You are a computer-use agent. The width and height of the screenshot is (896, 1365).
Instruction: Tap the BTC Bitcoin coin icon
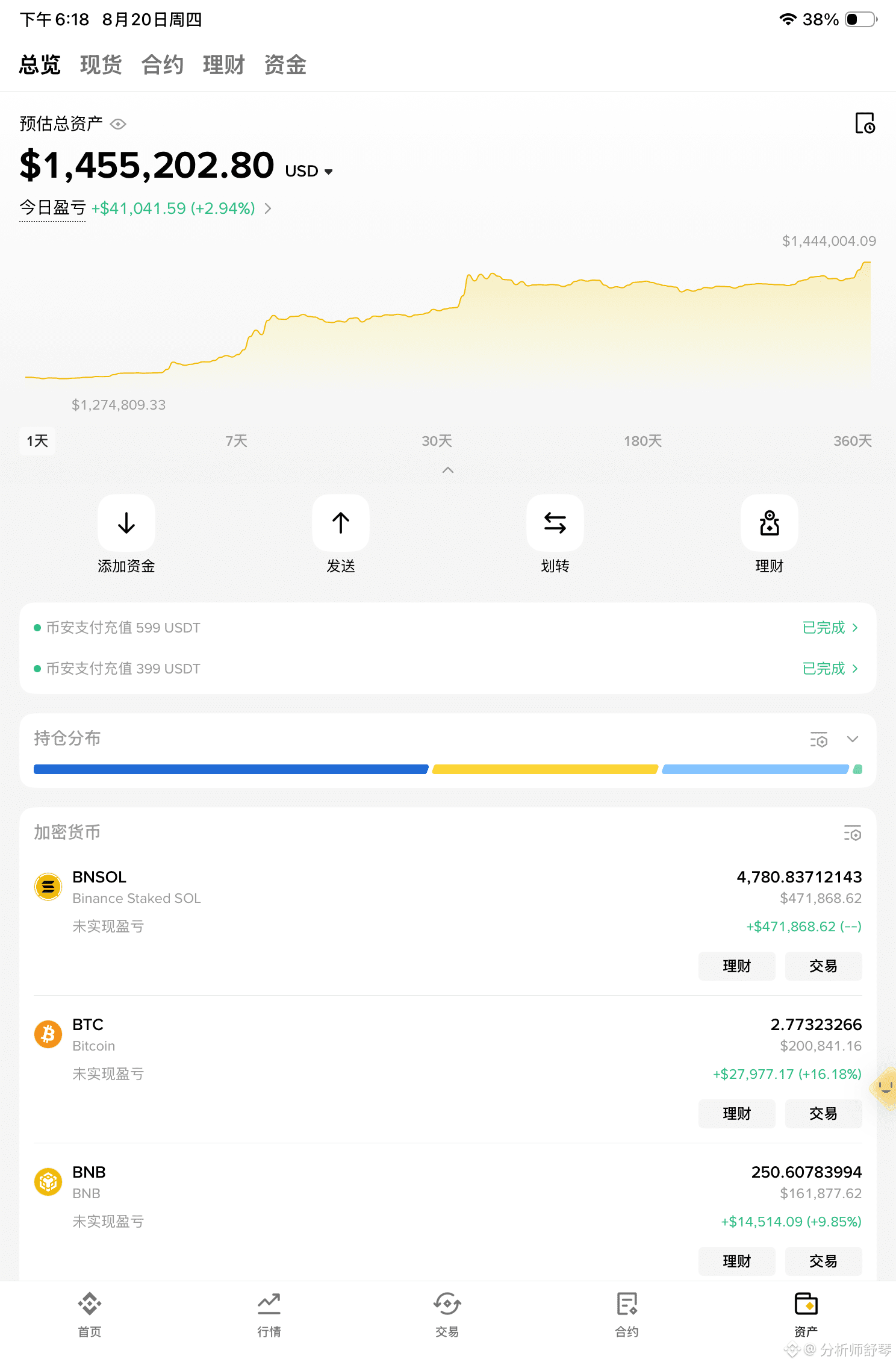(48, 1034)
